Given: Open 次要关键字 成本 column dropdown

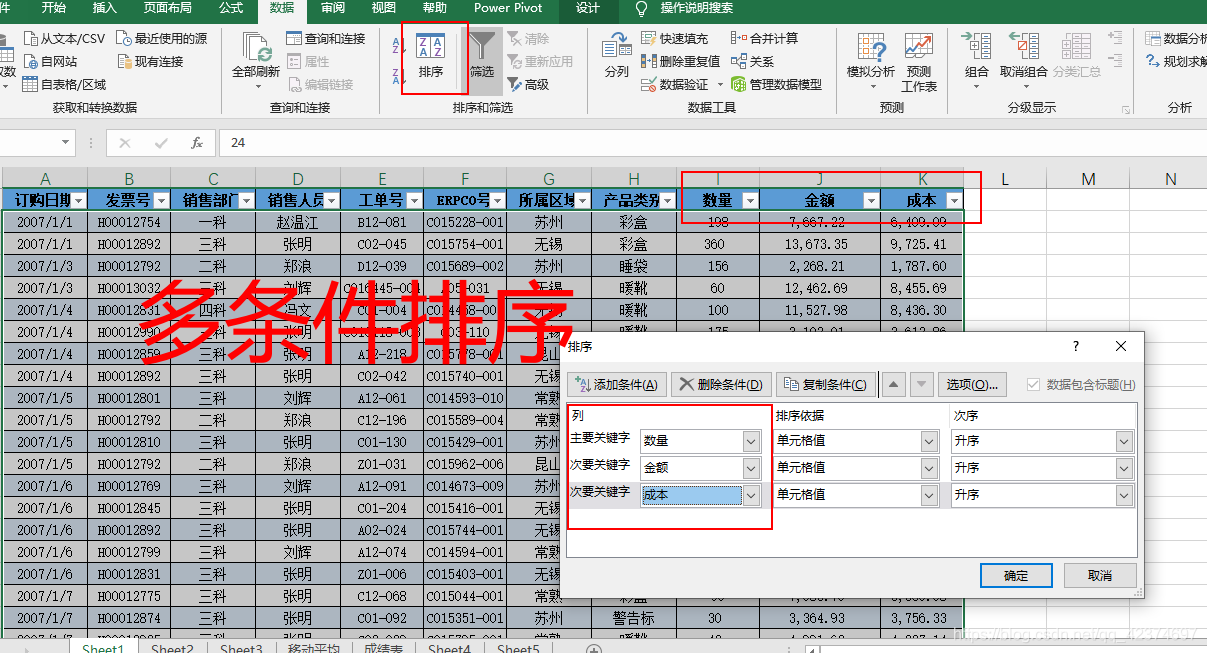Looking at the screenshot, I should click(x=751, y=495).
